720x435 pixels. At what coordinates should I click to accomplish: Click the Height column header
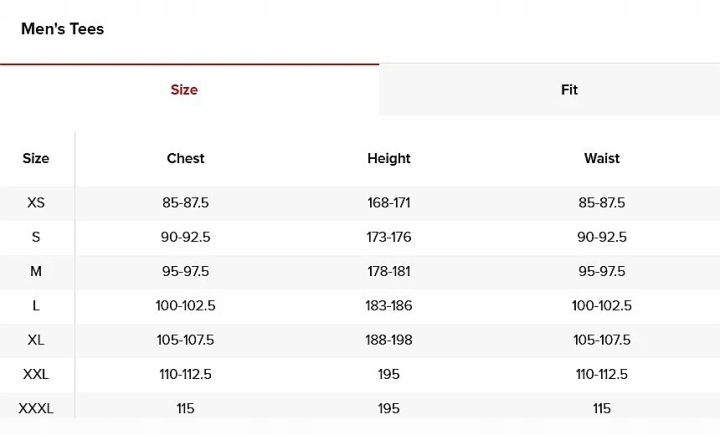pos(389,158)
